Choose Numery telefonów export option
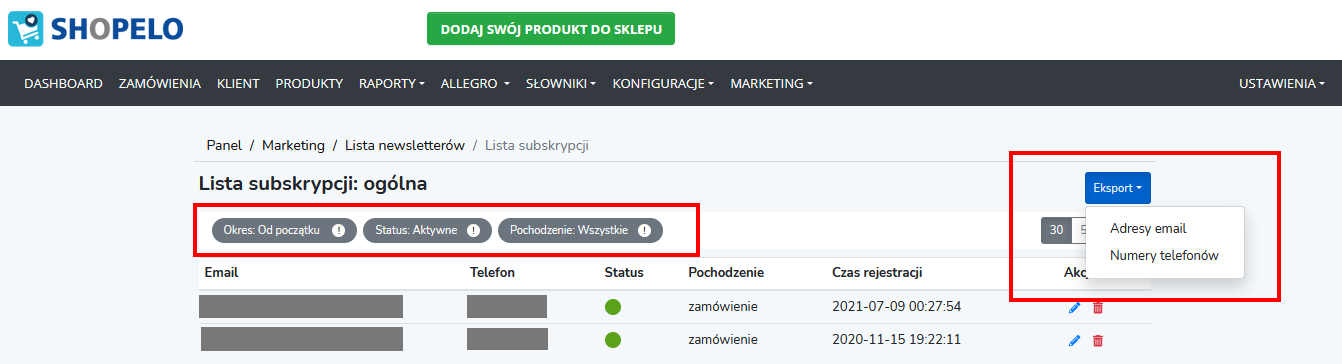The width and height of the screenshot is (1342, 364). point(1164,256)
